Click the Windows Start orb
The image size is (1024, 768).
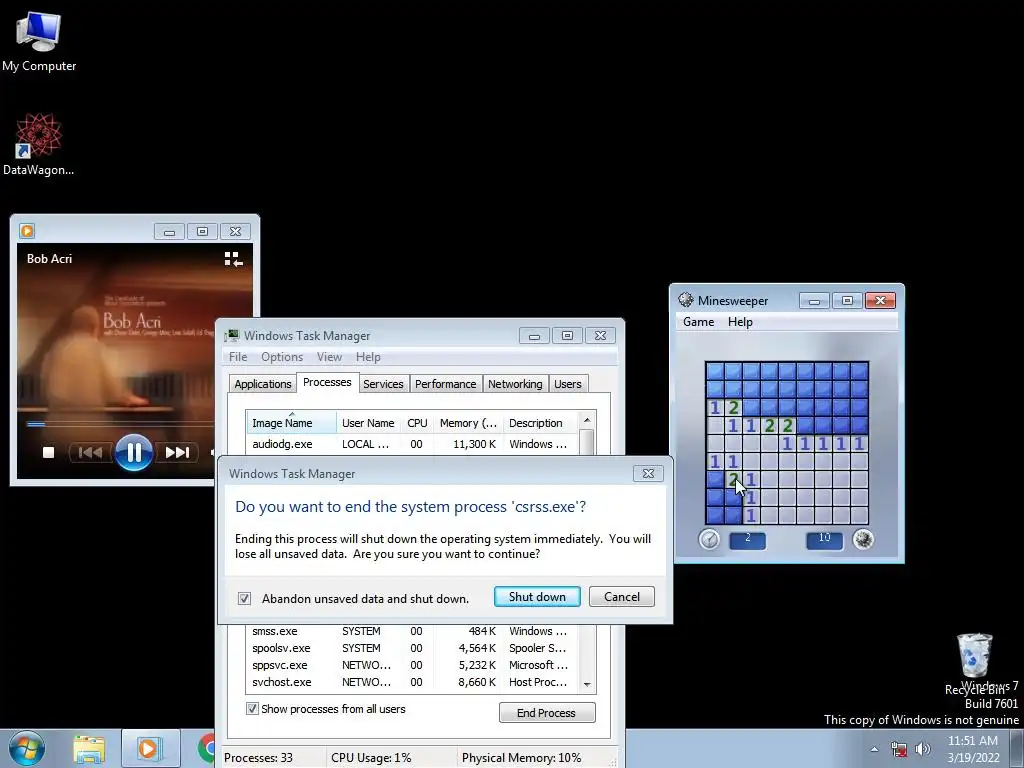click(27, 748)
